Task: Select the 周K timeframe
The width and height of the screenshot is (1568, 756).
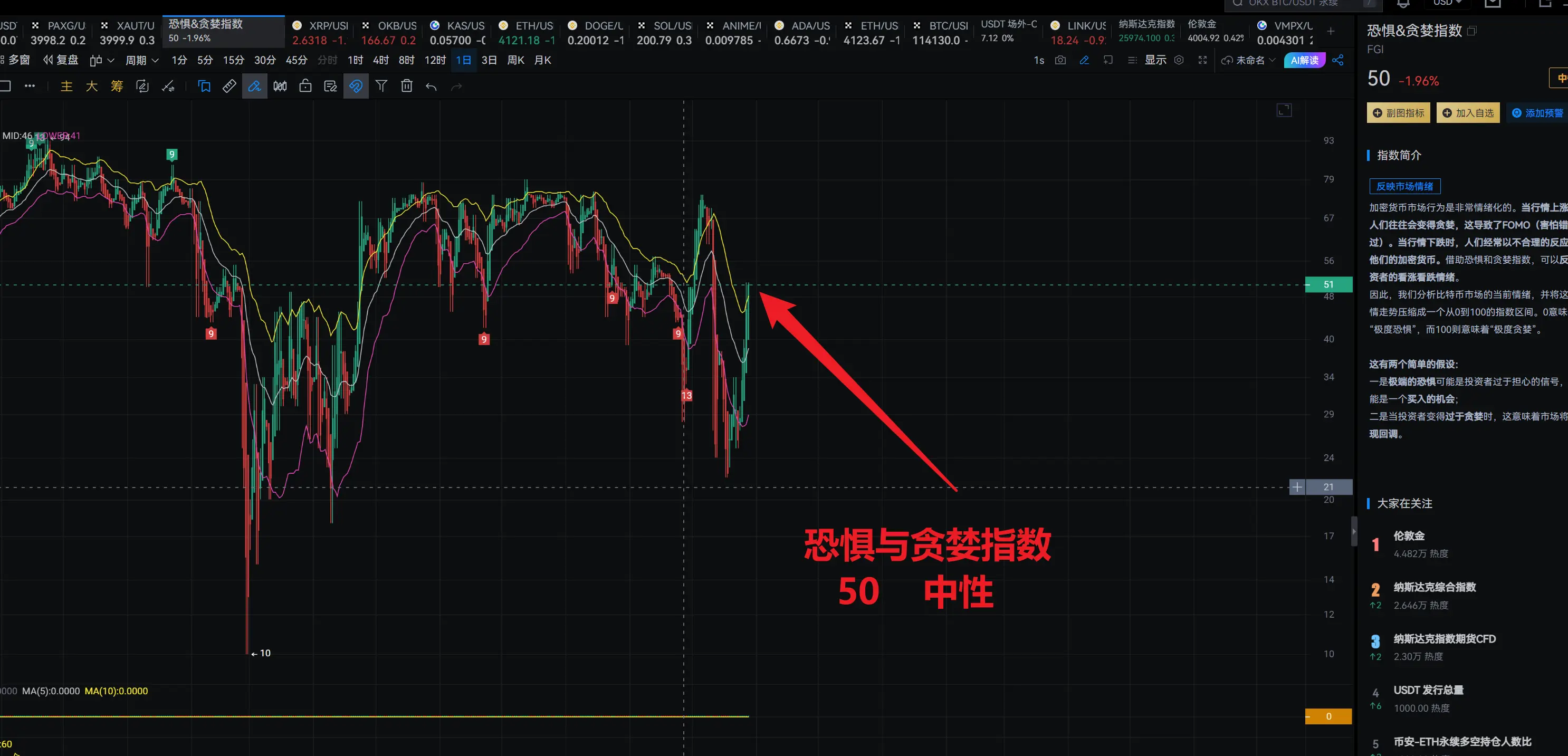Action: 515,60
